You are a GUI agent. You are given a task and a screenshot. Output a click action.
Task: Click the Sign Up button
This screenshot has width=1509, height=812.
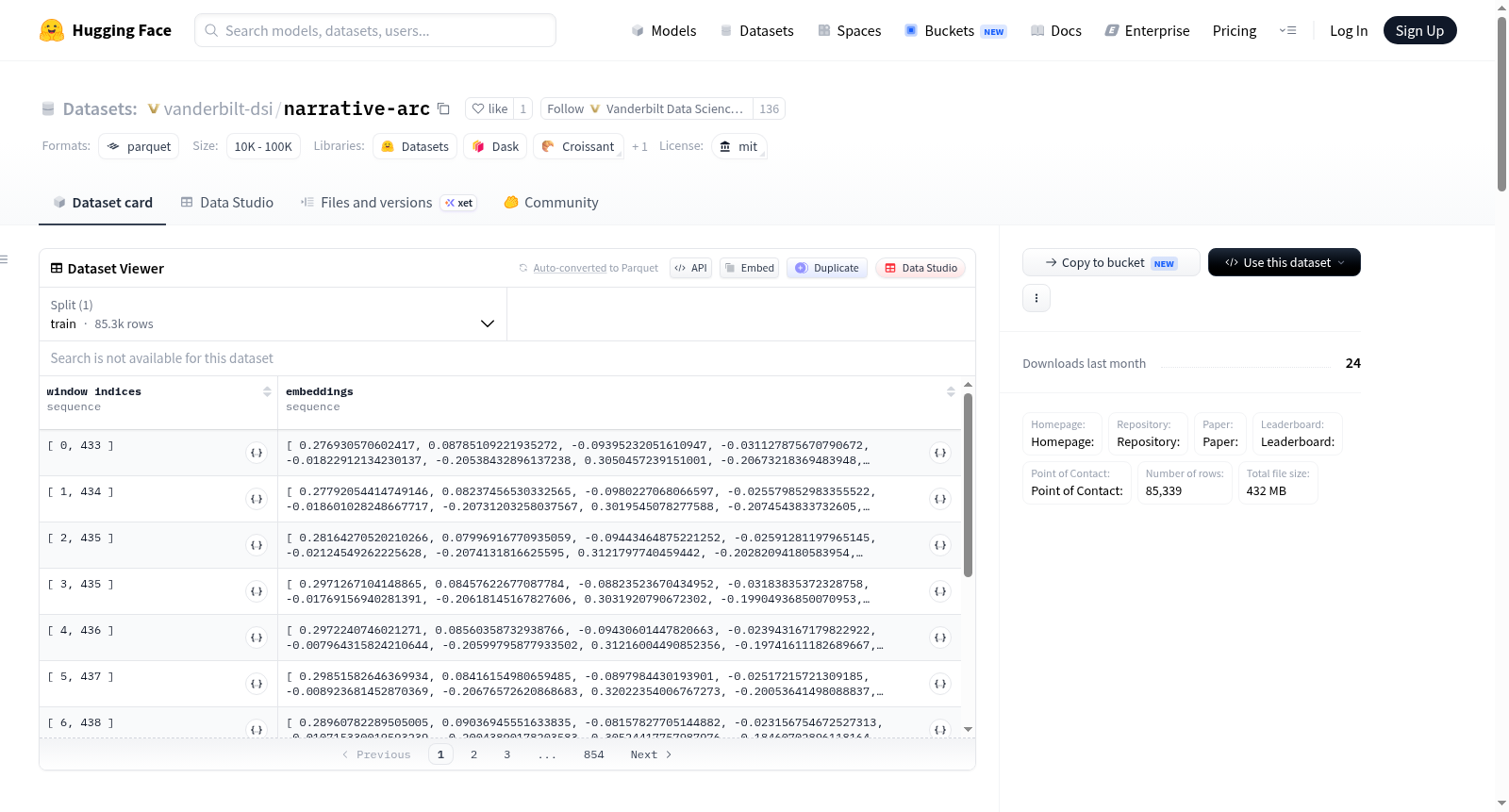coord(1419,30)
